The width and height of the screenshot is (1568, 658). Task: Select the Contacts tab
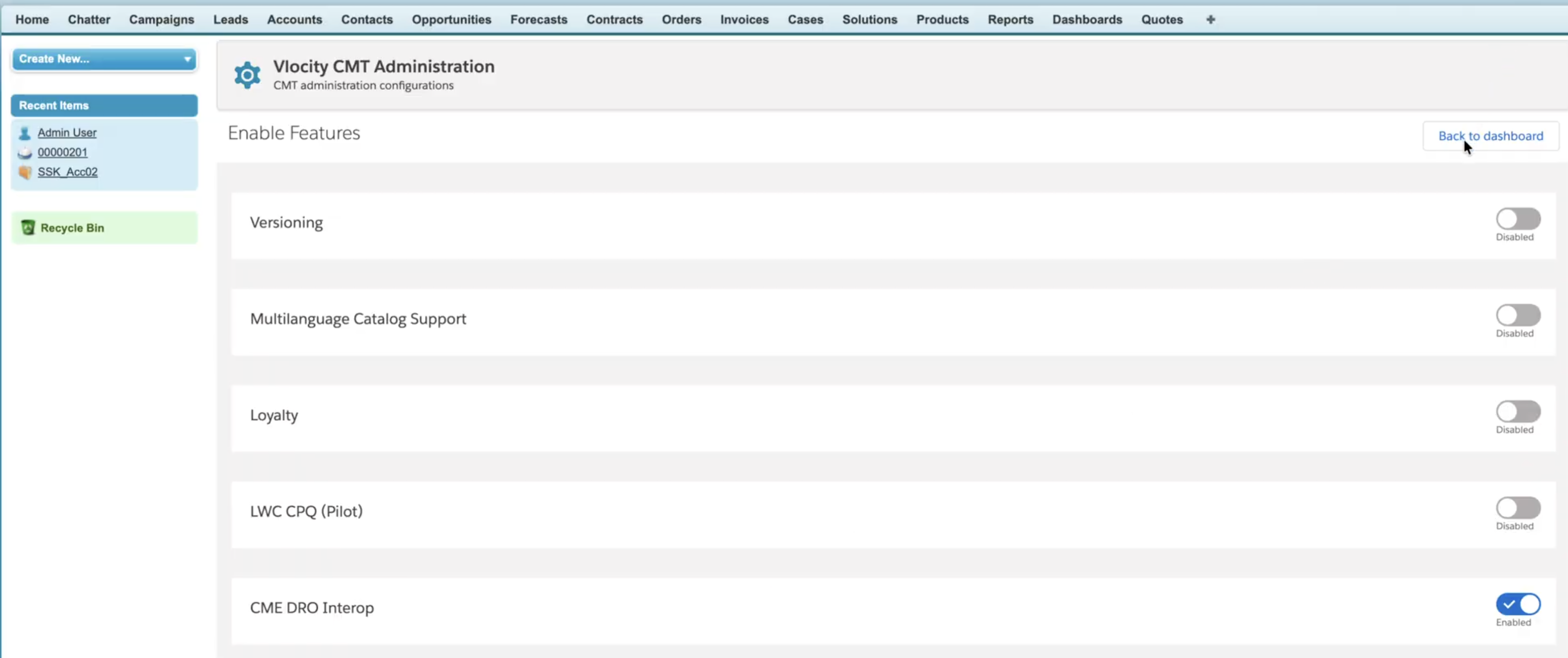(367, 20)
